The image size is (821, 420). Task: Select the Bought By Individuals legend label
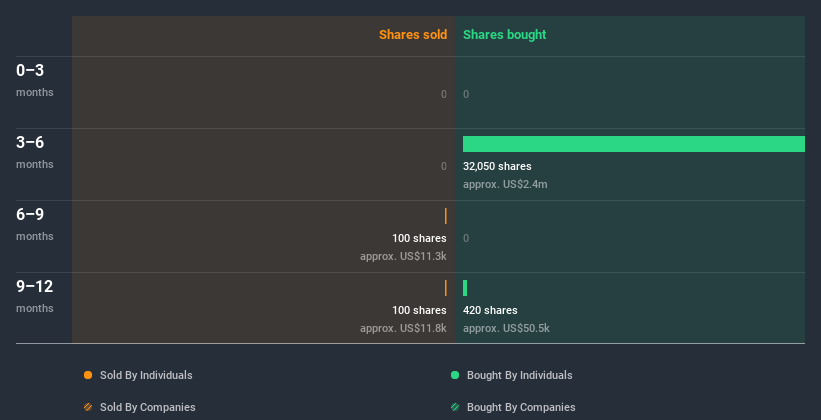click(x=519, y=375)
